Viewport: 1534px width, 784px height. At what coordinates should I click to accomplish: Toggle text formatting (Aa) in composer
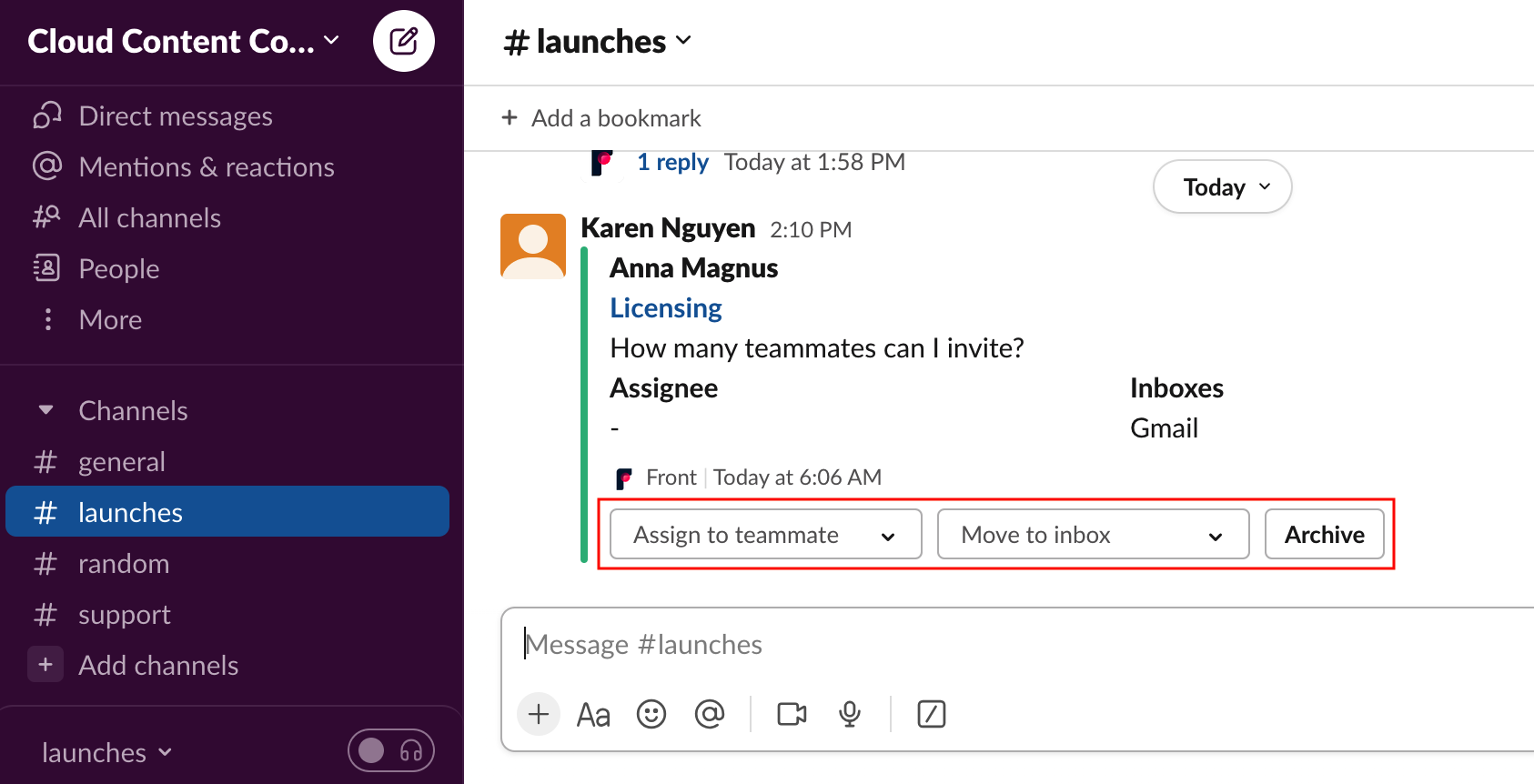click(x=593, y=715)
